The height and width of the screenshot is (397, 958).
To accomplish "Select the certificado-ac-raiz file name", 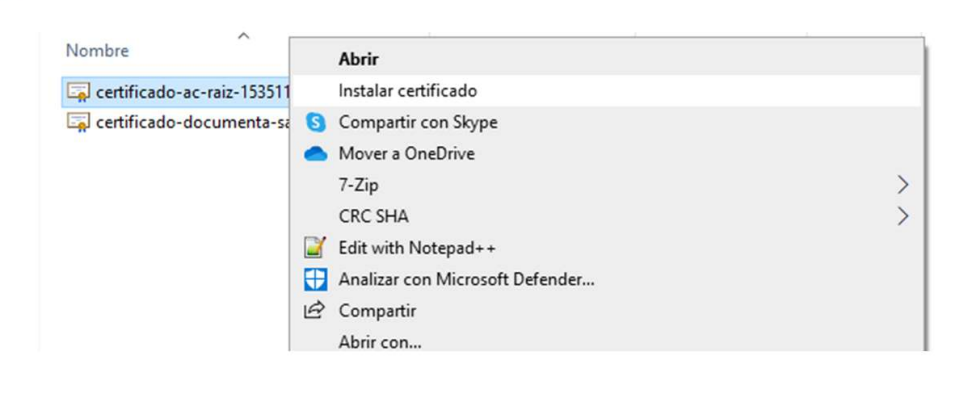I will (192, 92).
